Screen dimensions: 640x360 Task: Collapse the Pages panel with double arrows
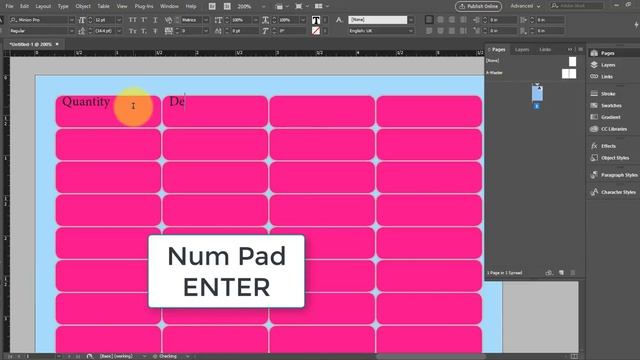[x=570, y=49]
